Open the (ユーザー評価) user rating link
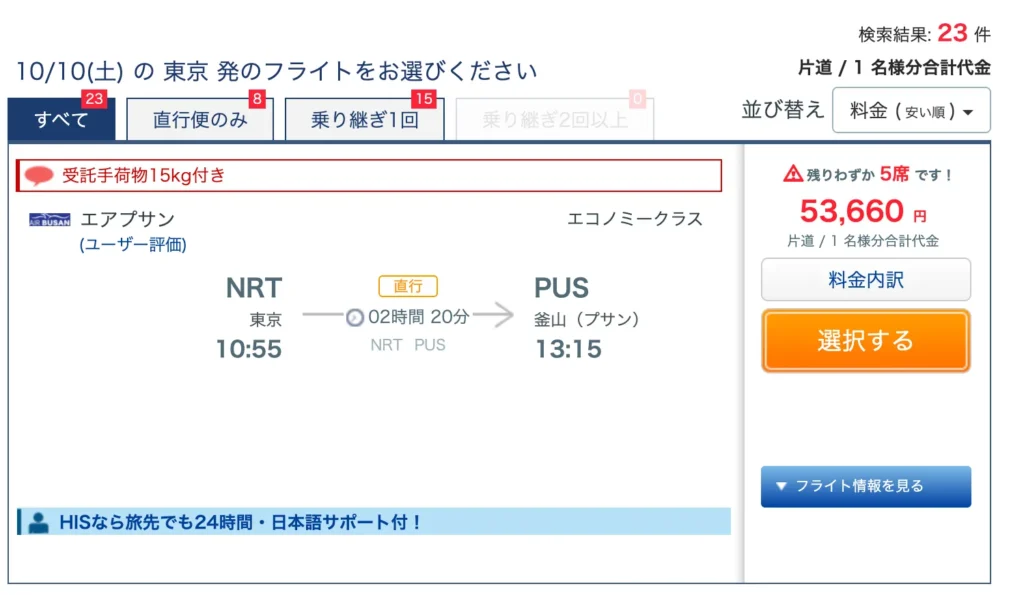The image size is (1024, 595). pos(133,244)
